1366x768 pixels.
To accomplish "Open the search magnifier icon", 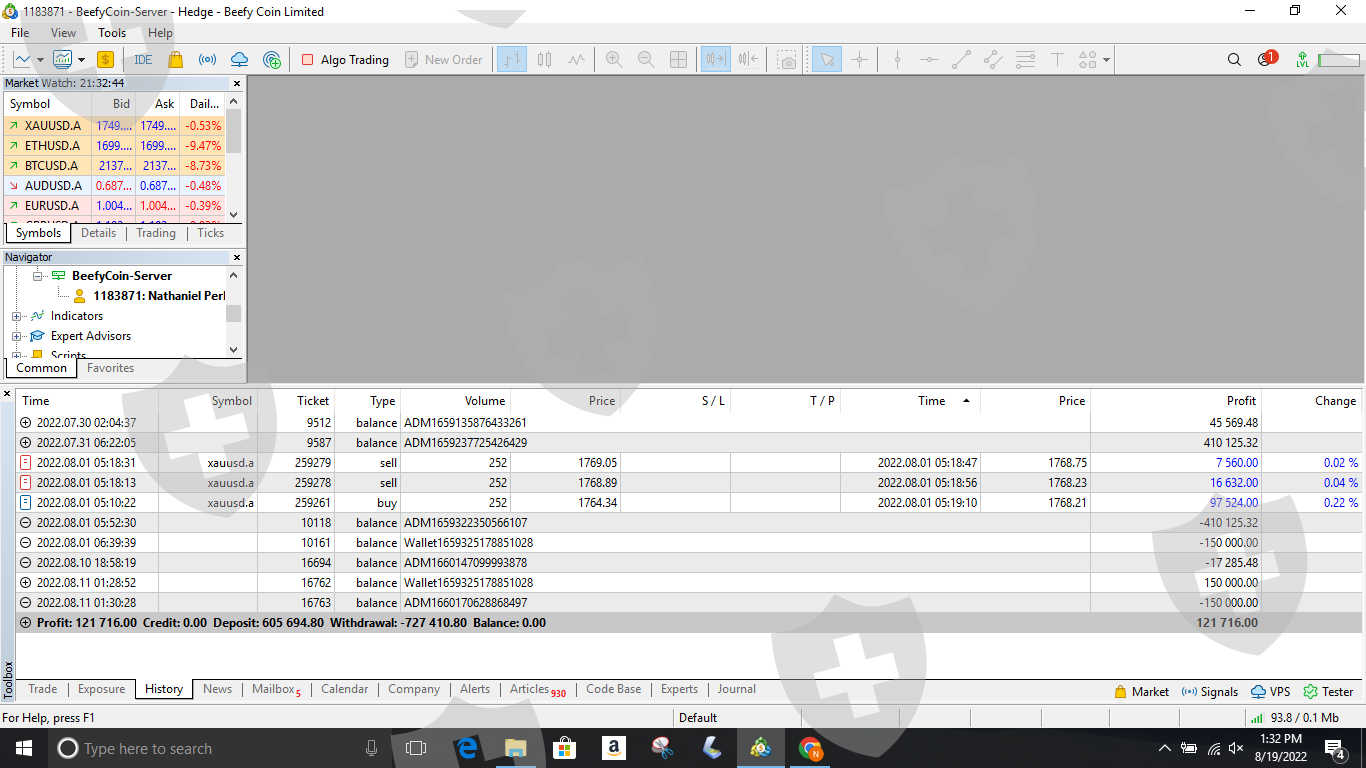I will click(1234, 60).
